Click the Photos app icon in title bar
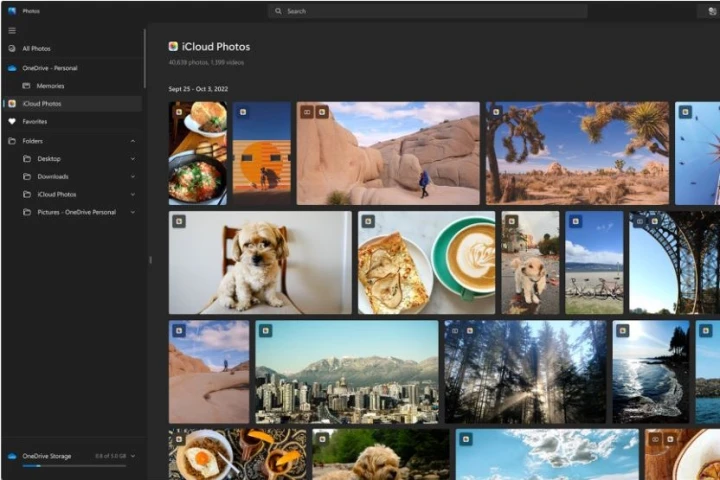 [11, 11]
